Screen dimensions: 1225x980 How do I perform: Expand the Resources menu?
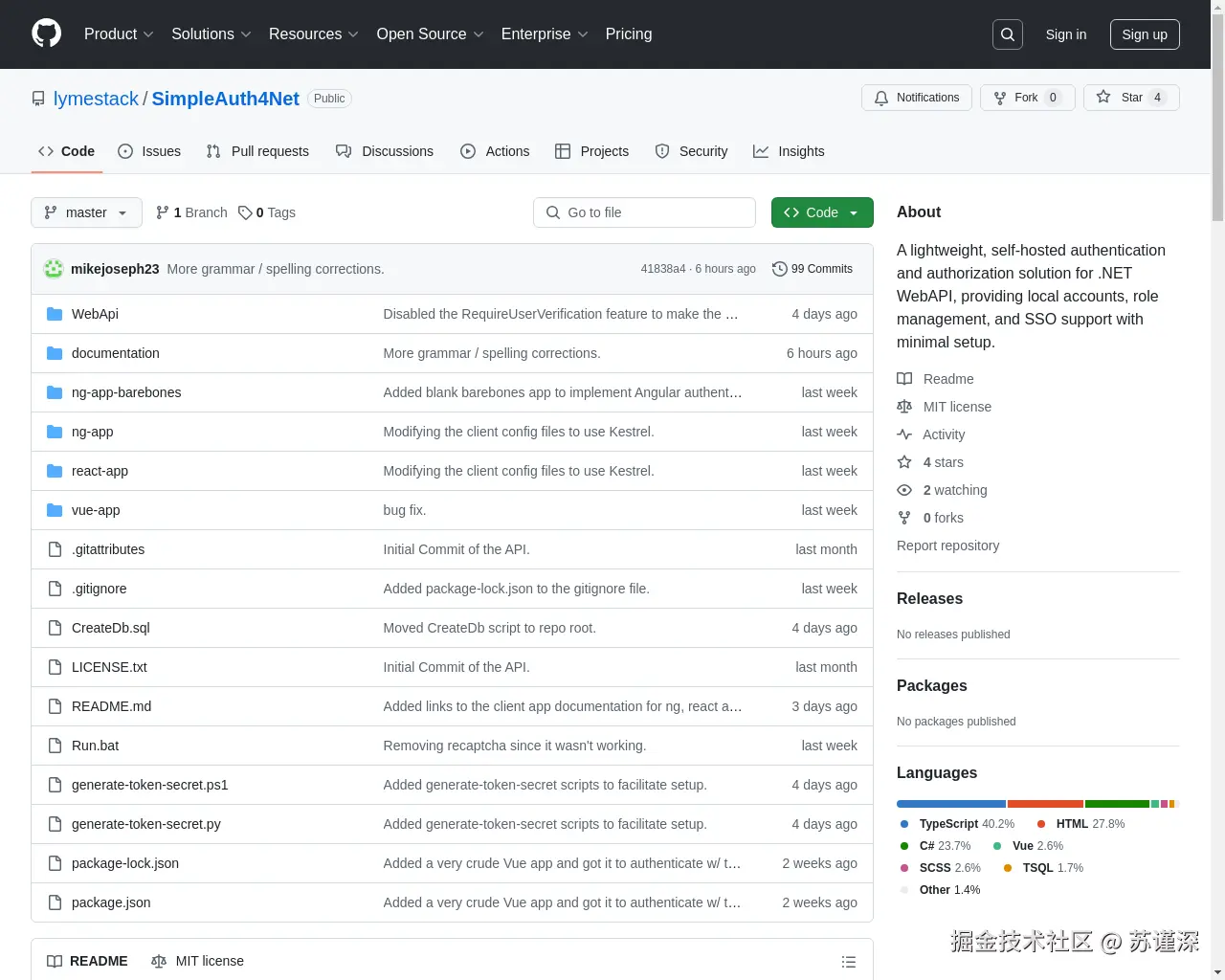click(314, 34)
